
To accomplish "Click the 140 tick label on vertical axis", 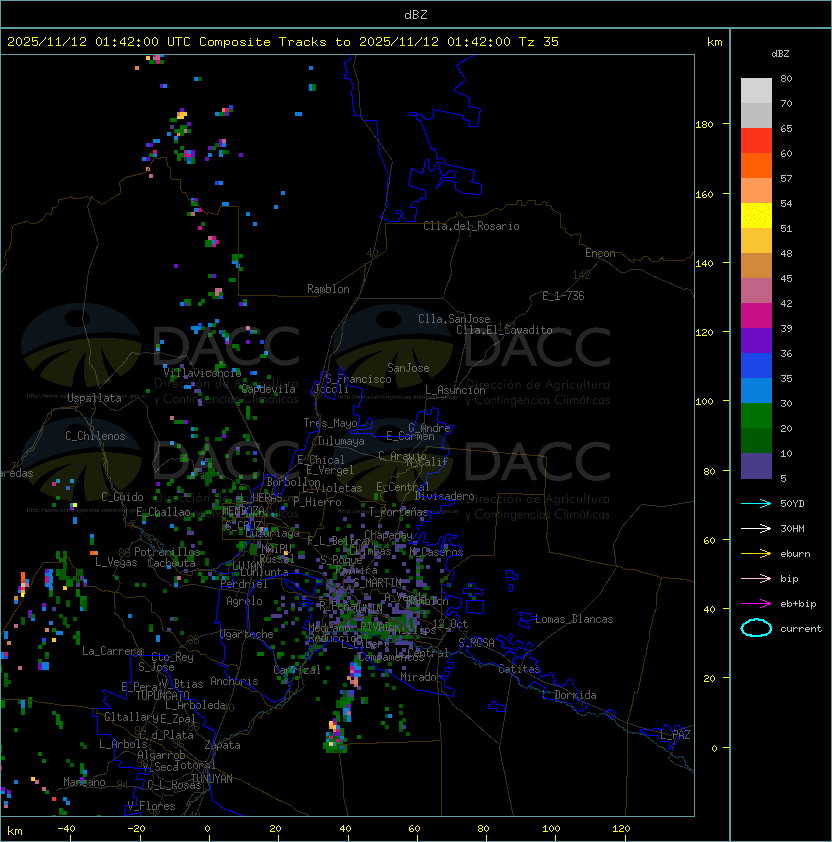I will coord(704,263).
